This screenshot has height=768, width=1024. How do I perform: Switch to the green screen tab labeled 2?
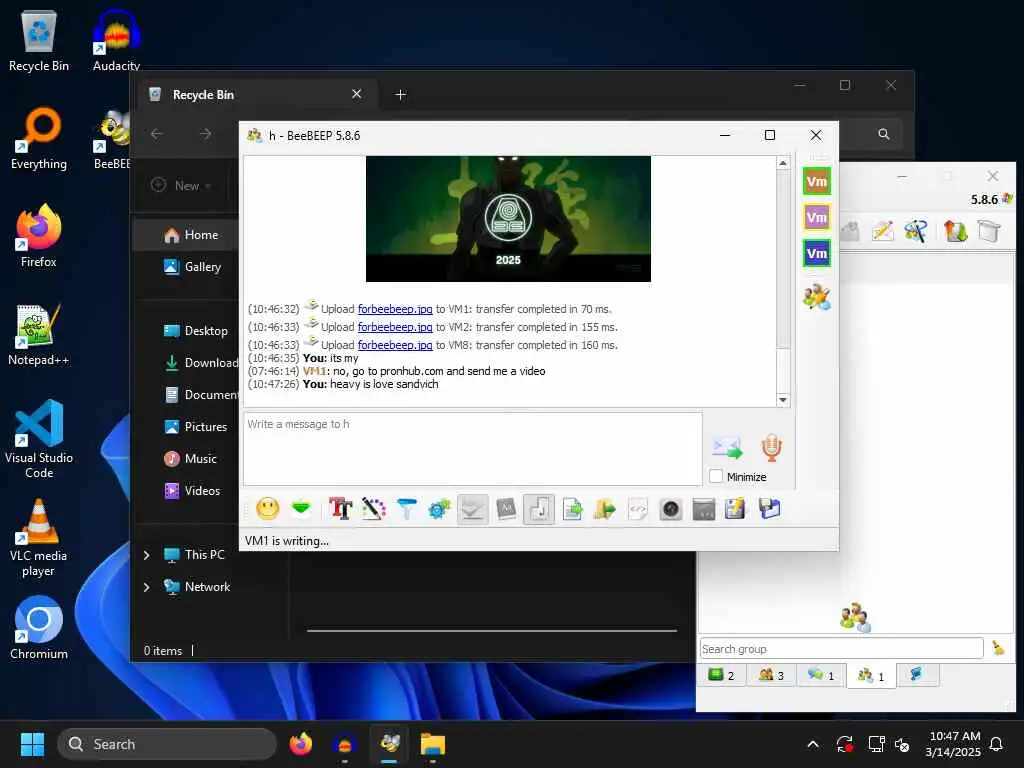coord(722,675)
